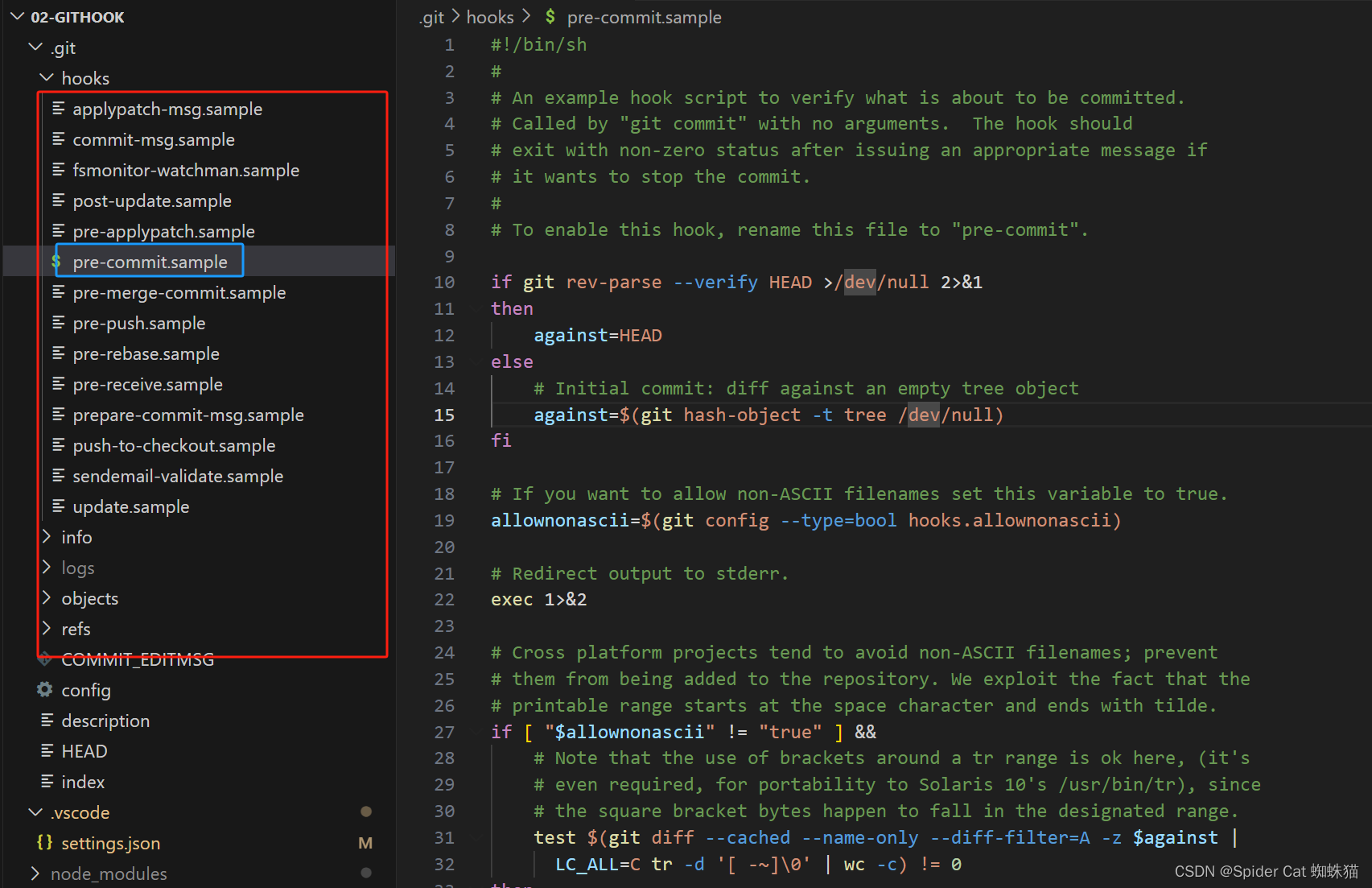Image resolution: width=1372 pixels, height=888 pixels.
Task: Click the modified M badge on settings.json
Action: point(365,843)
